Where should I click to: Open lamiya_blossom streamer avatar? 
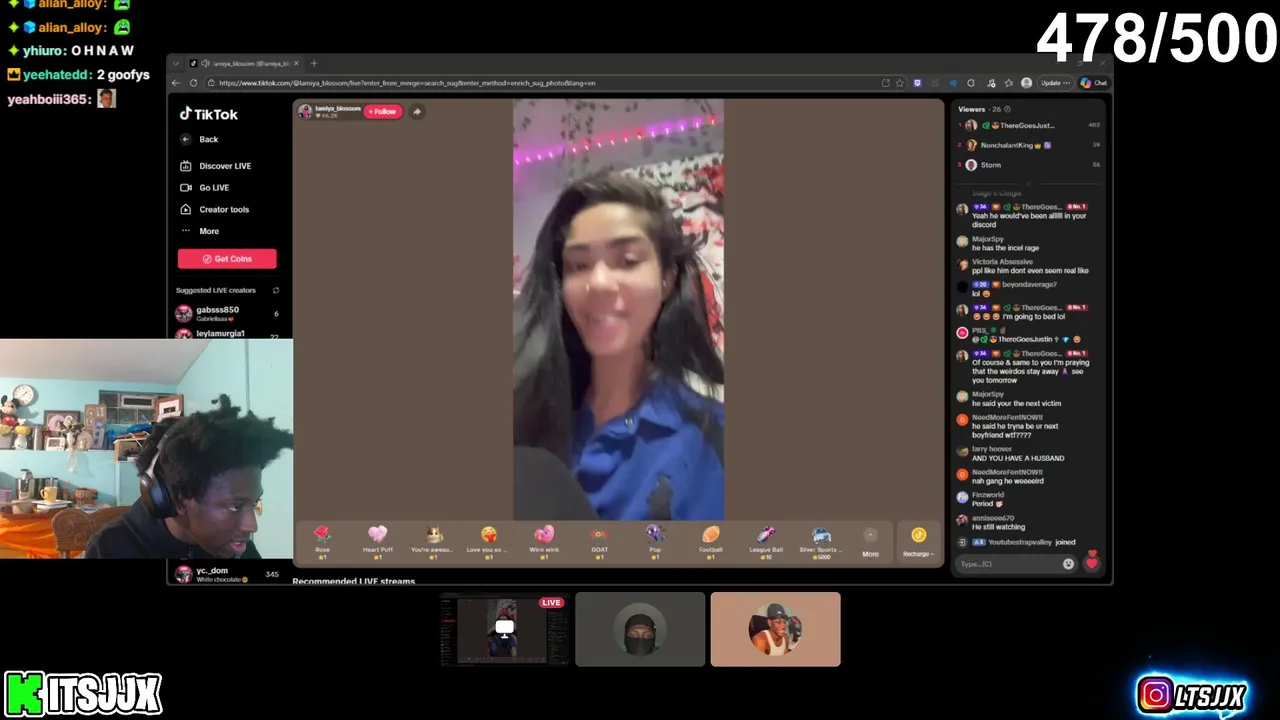(305, 111)
